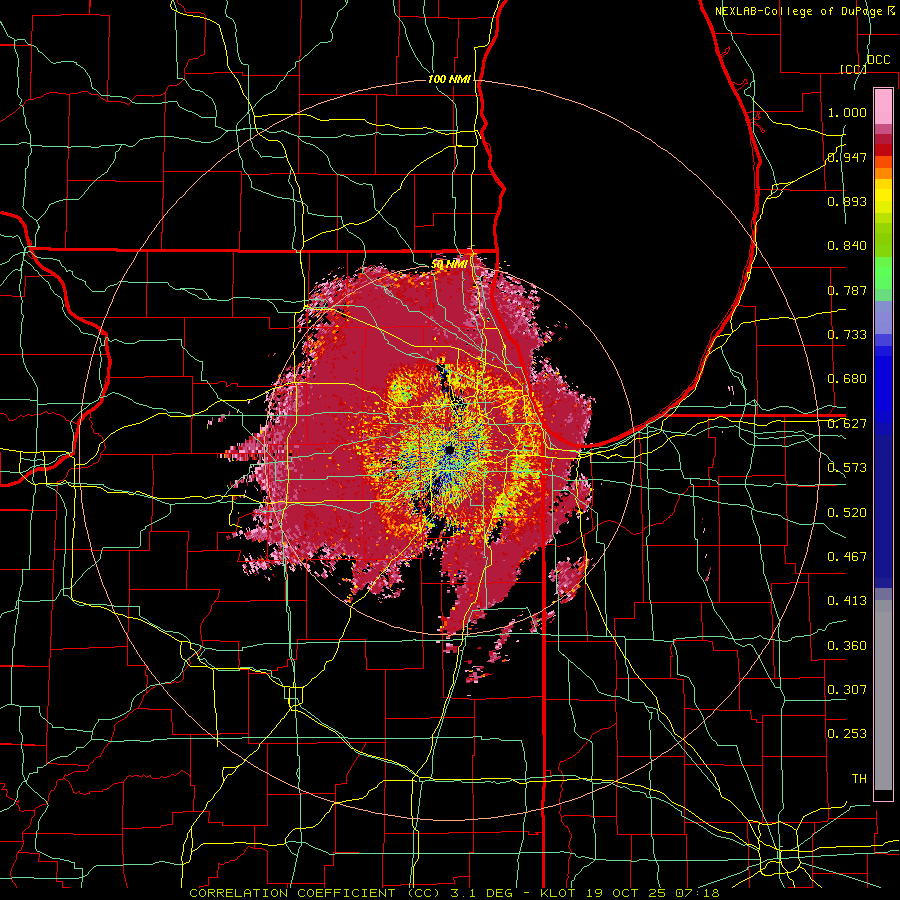Pick the gray swatch on the color bar

[x=883, y=695]
